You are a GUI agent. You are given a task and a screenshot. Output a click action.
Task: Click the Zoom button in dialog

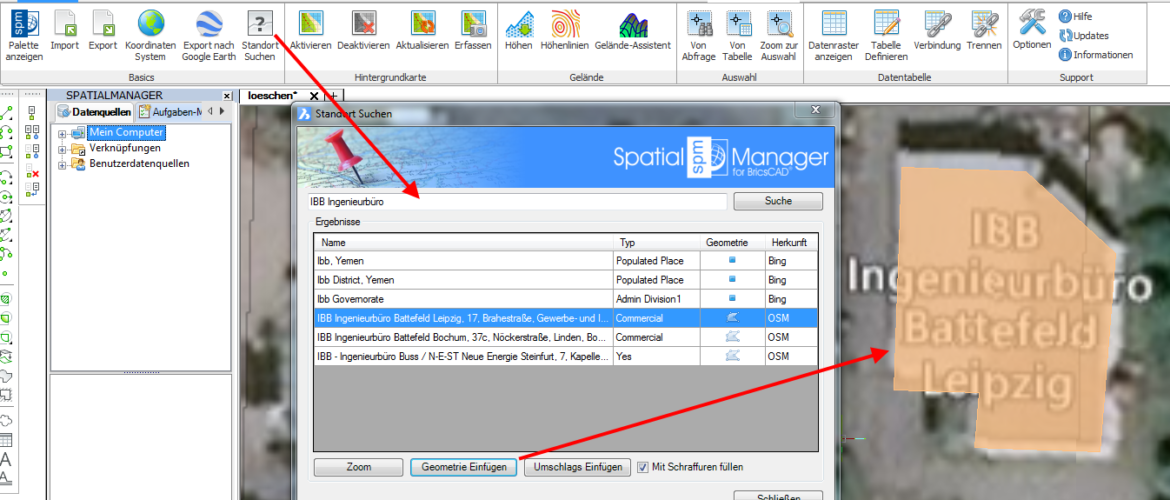pyautogui.click(x=359, y=467)
